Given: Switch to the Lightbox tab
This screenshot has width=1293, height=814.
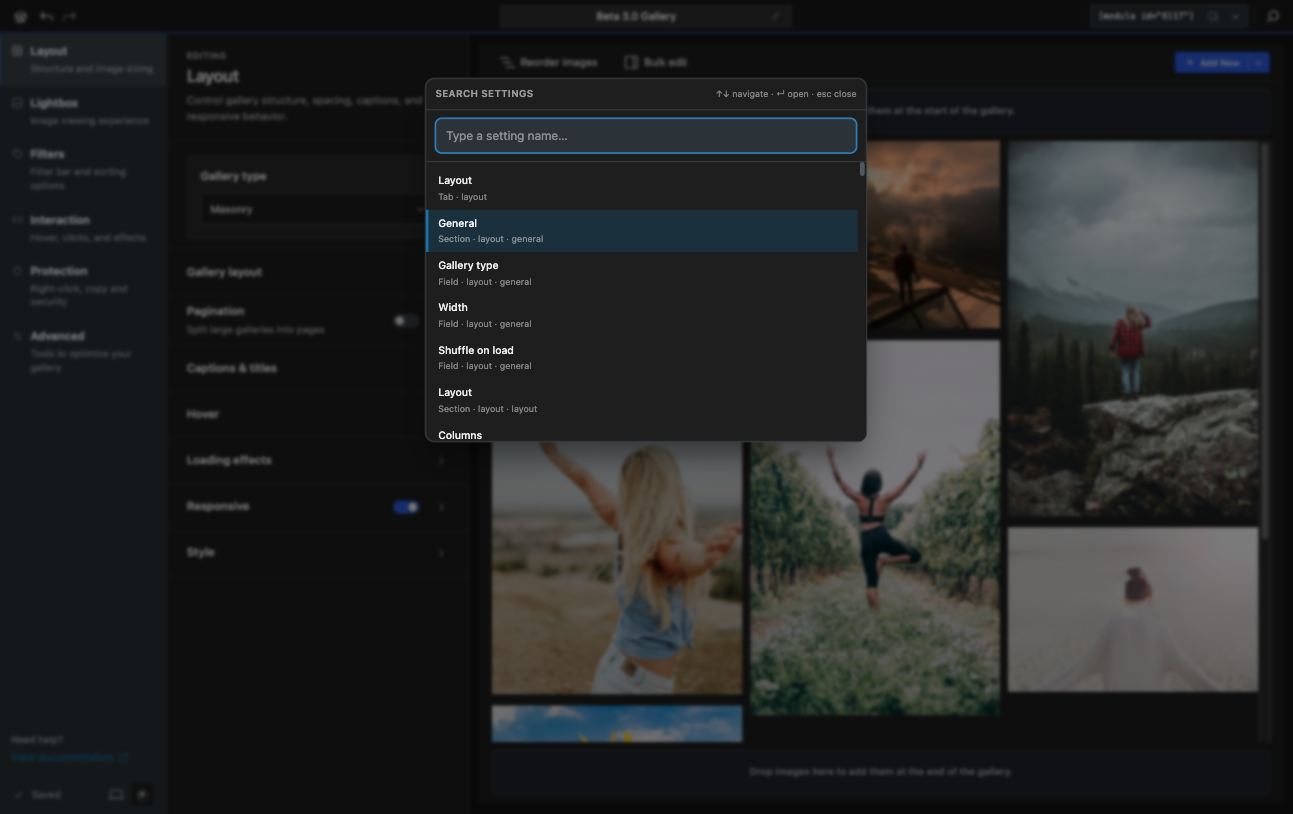Looking at the screenshot, I should pos(83,111).
